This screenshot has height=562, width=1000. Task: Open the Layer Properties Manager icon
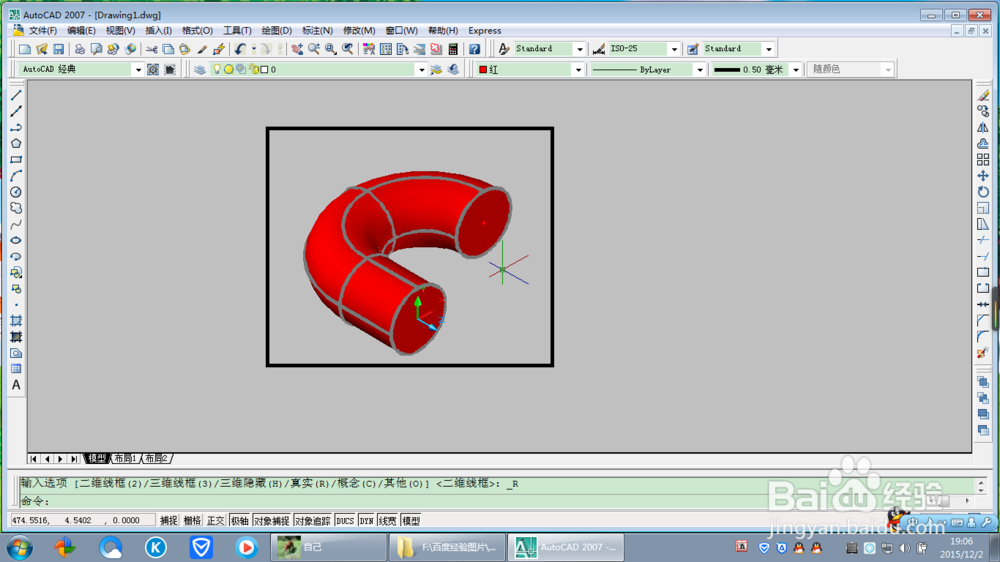tap(200, 70)
